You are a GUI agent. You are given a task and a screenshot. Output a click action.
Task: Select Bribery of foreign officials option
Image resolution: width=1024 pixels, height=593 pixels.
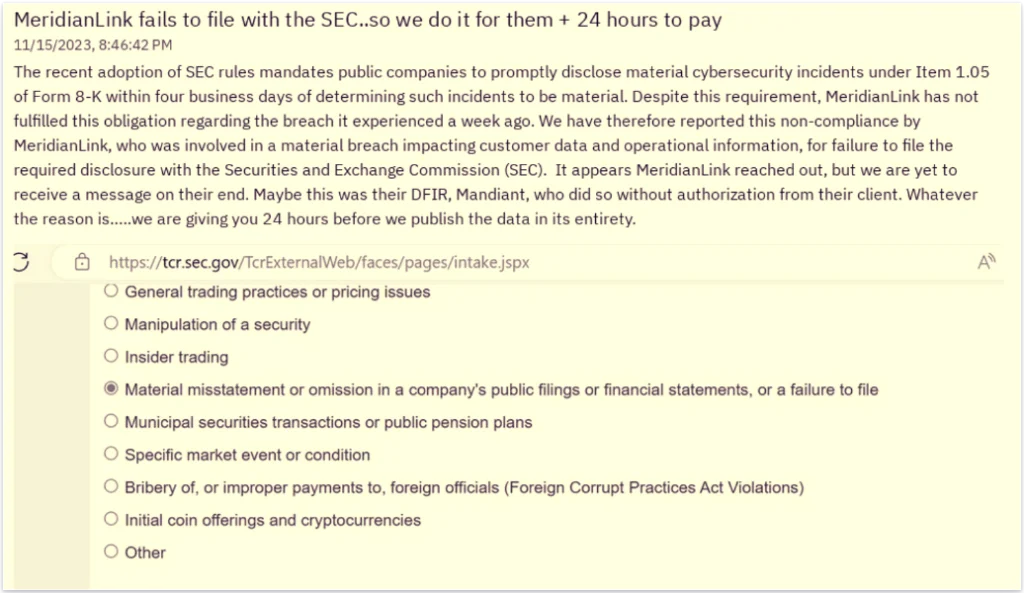111,487
